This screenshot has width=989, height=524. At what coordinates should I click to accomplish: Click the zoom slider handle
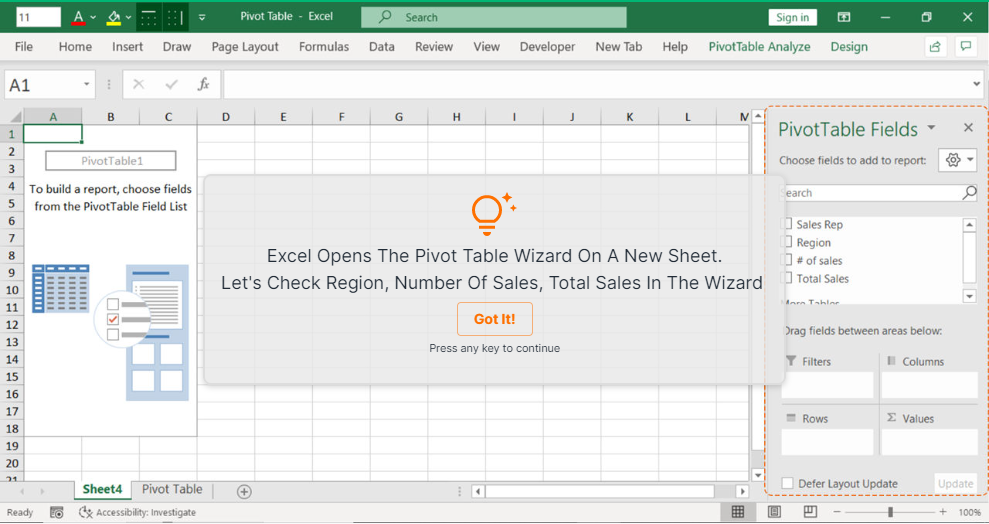tap(891, 512)
